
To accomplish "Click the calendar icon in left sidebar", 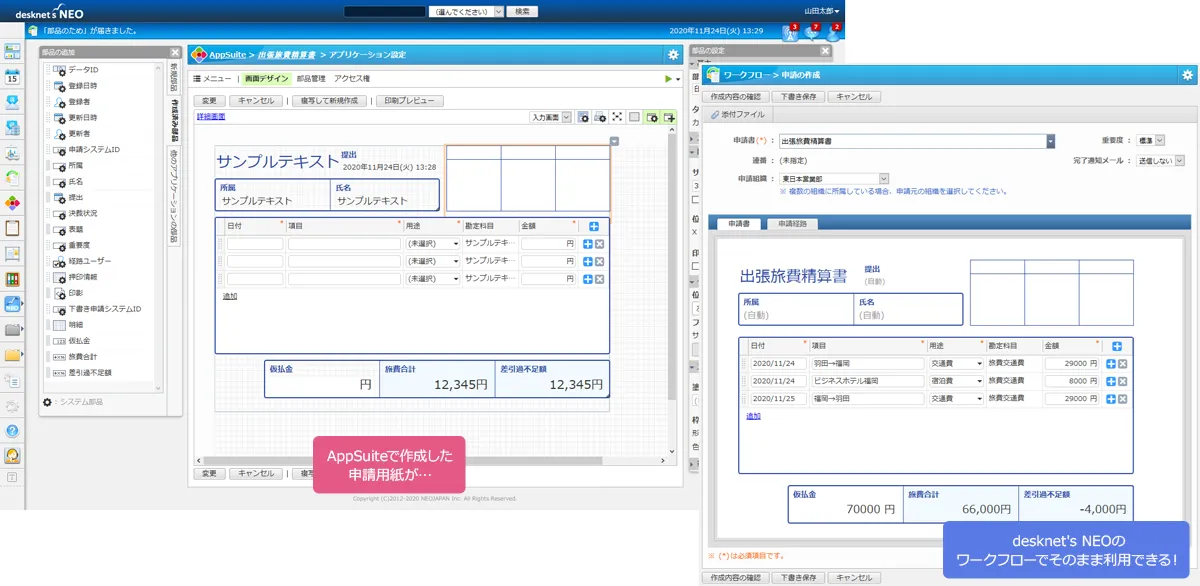I will [12, 77].
